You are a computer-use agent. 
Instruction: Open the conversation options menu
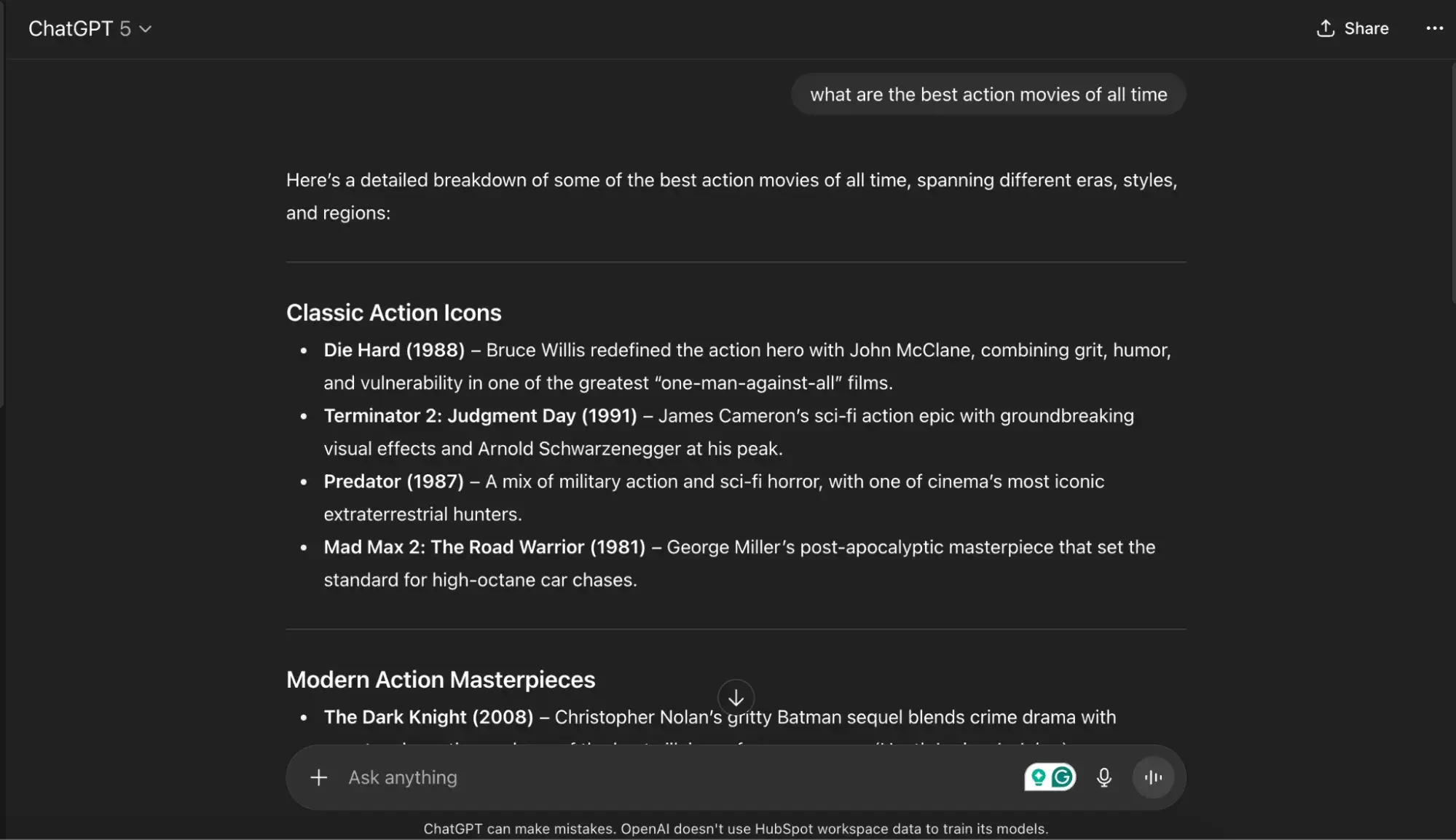pyautogui.click(x=1434, y=28)
